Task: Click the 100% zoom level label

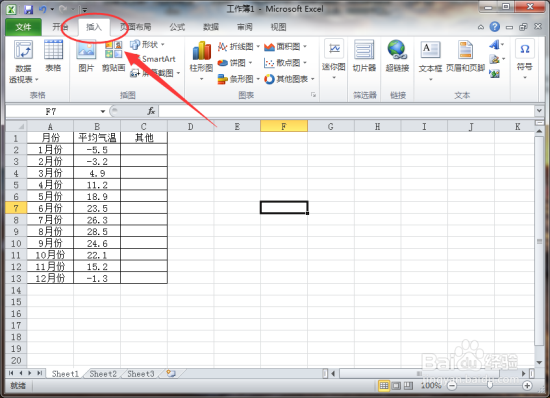Action: tap(431, 386)
